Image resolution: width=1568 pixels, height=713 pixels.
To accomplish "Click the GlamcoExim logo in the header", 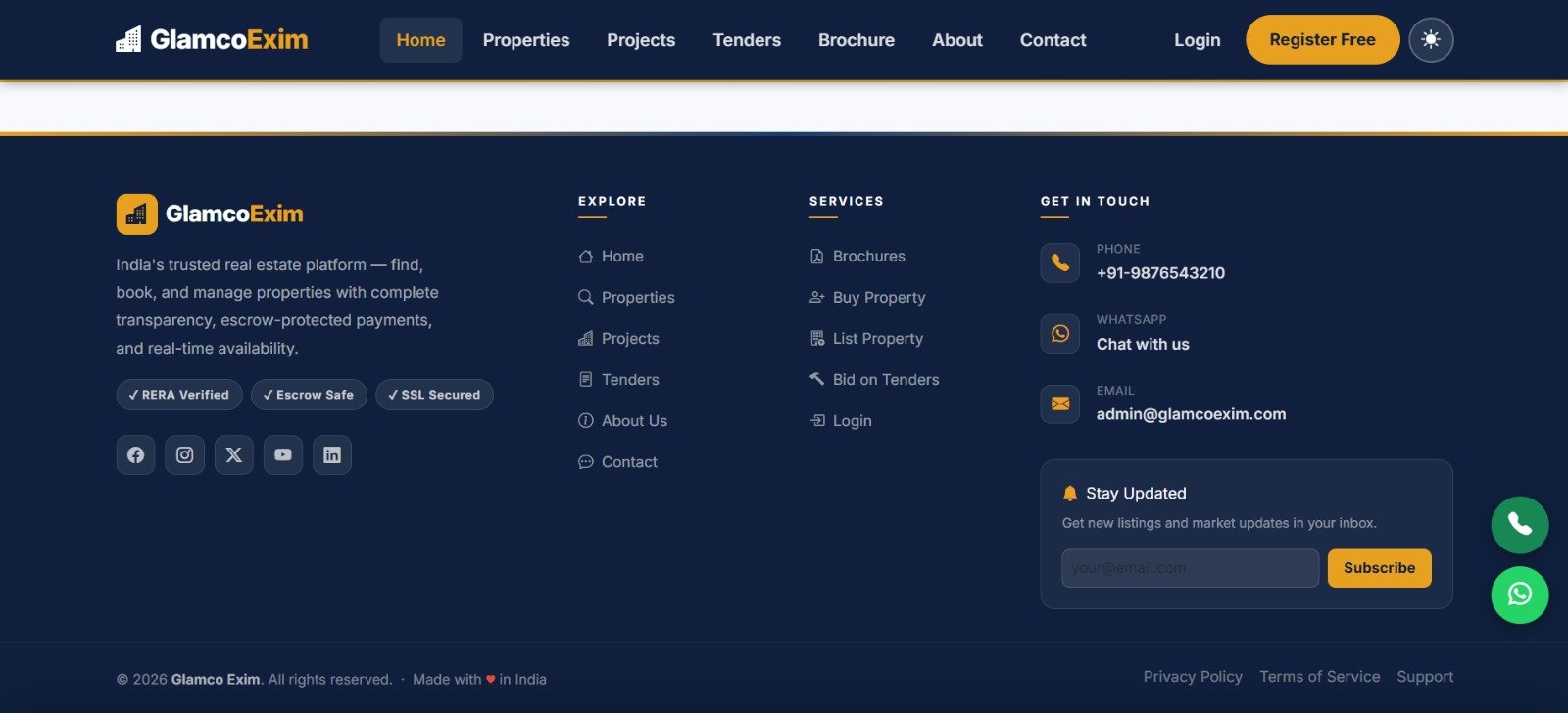I will 212,40.
